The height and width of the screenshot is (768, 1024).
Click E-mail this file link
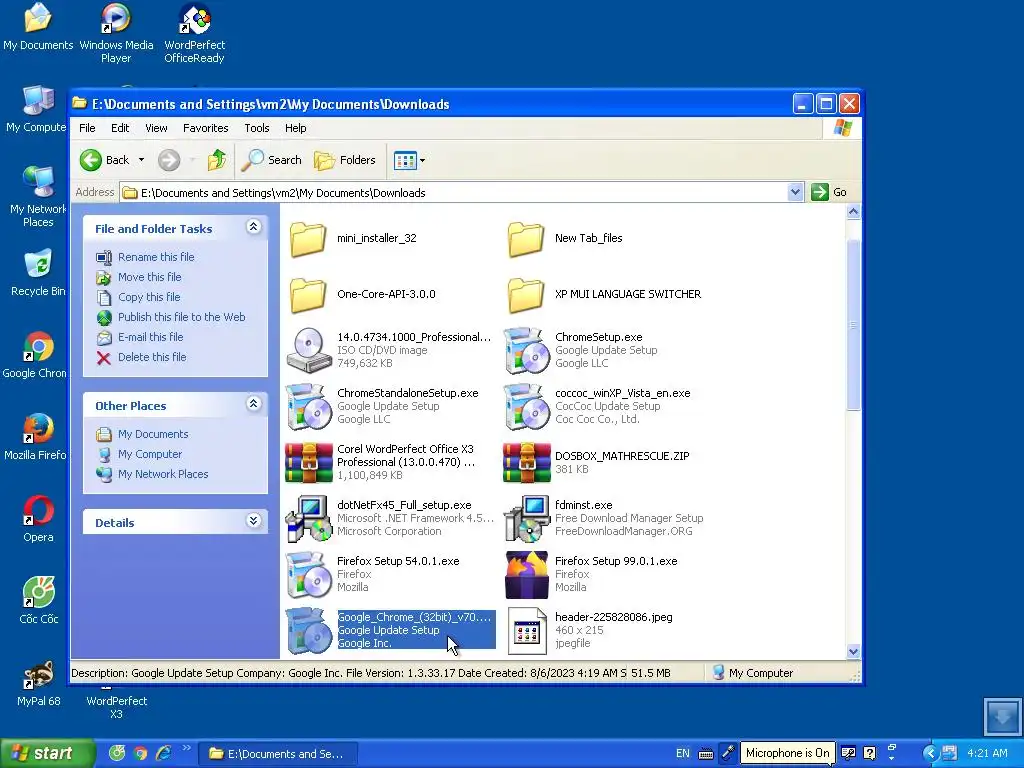(x=150, y=337)
